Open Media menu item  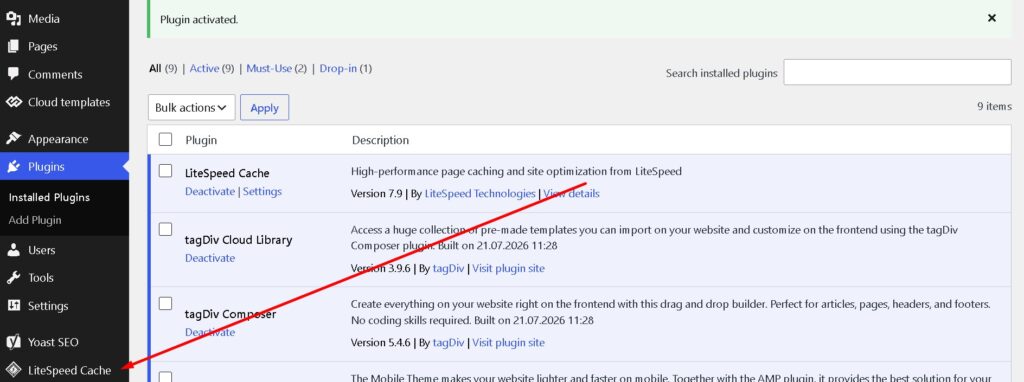tap(64, 19)
